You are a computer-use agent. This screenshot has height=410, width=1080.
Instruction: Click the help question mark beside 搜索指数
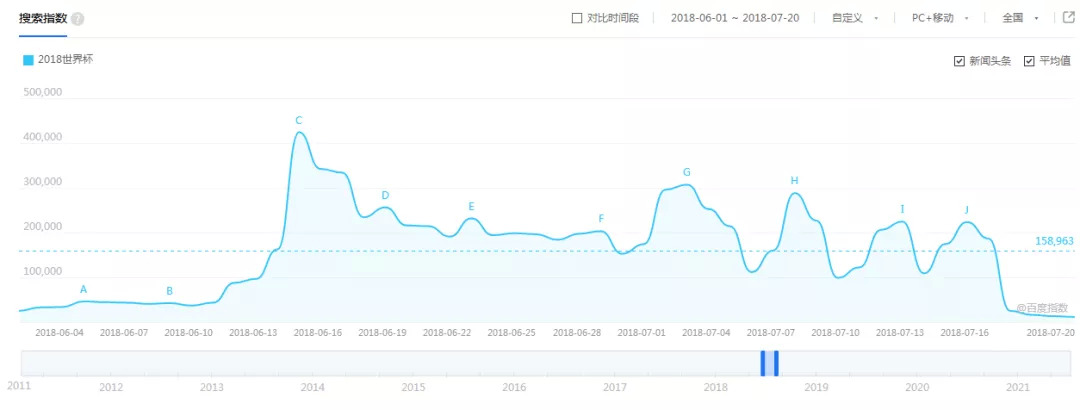pyautogui.click(x=78, y=19)
